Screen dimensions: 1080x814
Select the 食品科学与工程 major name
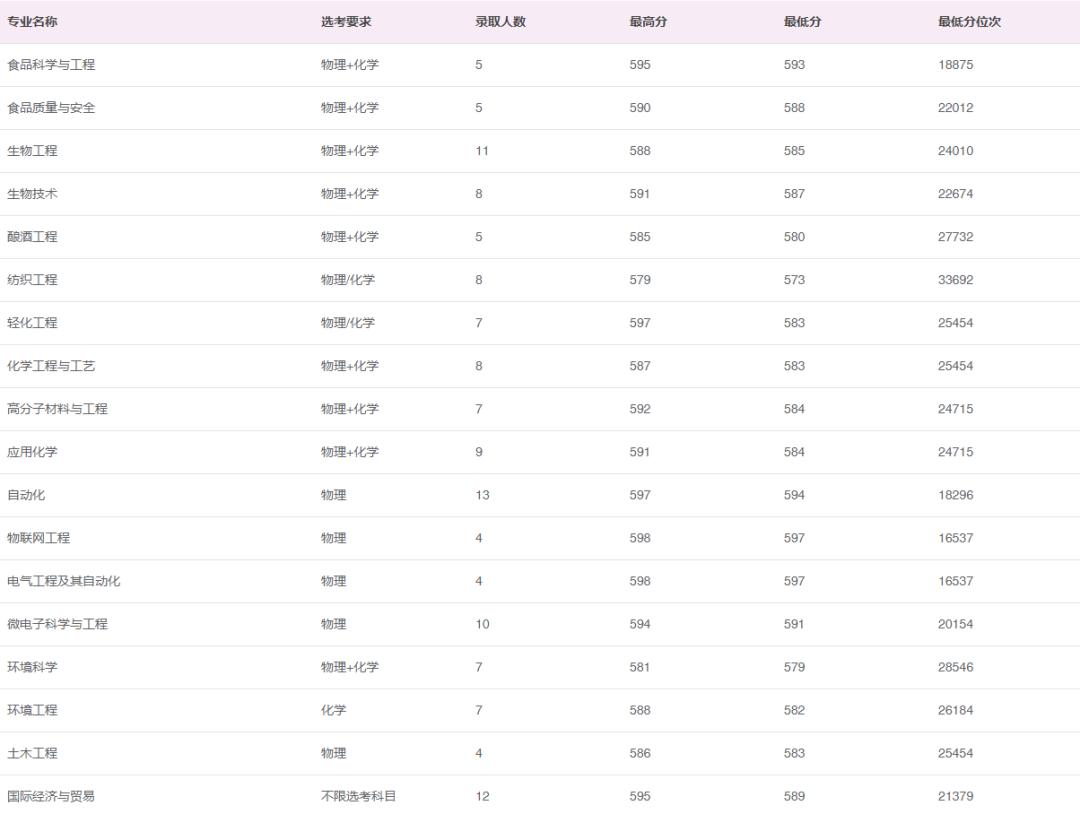pos(51,65)
